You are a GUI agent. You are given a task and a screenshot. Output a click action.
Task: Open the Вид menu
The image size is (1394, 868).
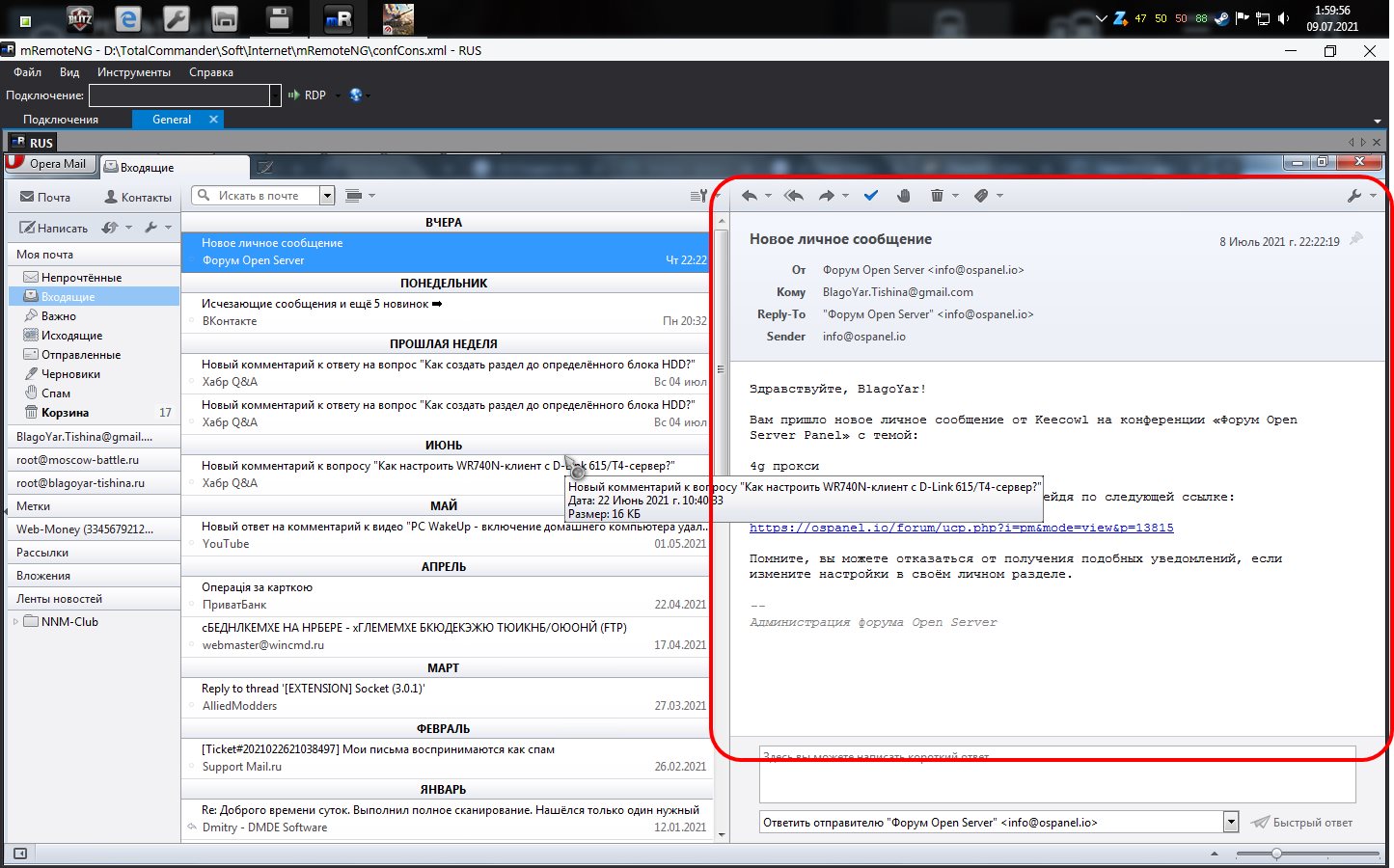(x=69, y=72)
